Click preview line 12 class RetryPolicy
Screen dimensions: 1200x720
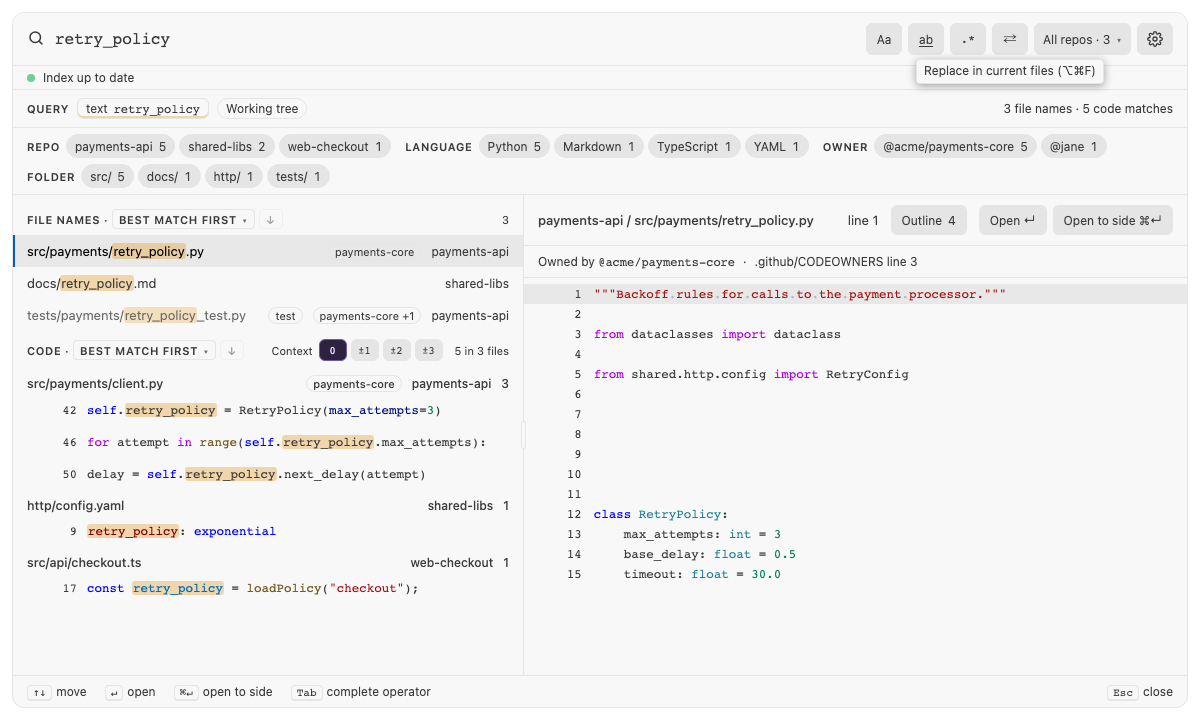(x=855, y=514)
